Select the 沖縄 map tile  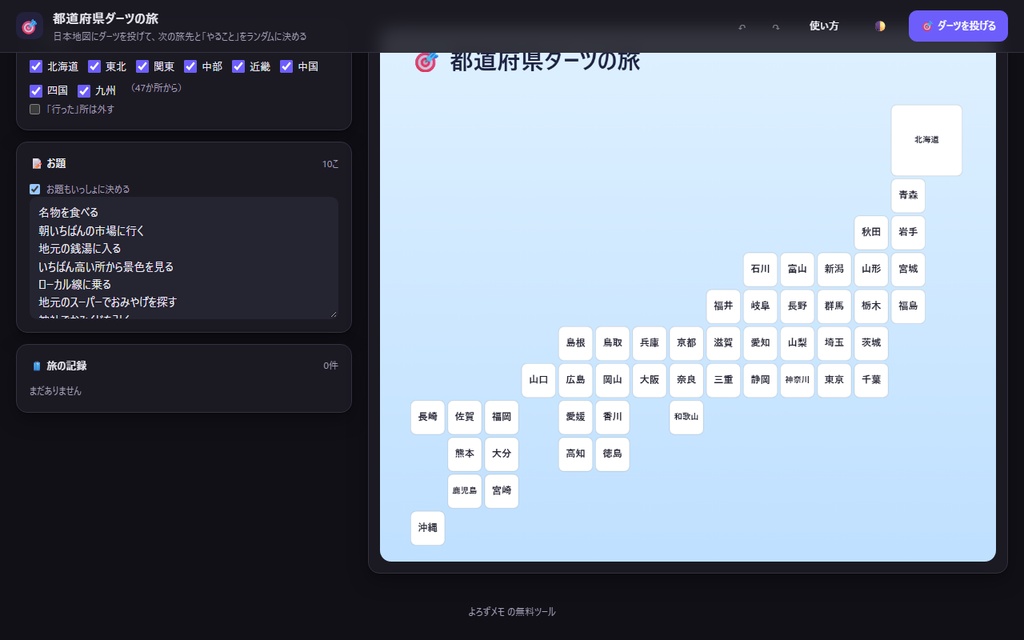click(428, 528)
